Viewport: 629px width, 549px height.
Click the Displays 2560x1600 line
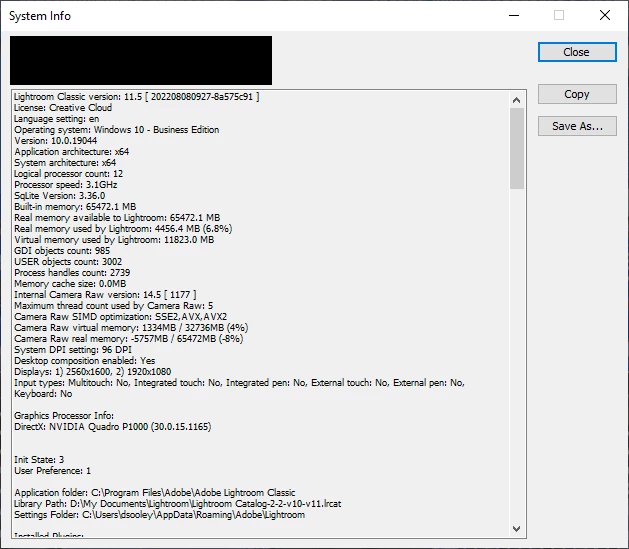[x=93, y=372]
